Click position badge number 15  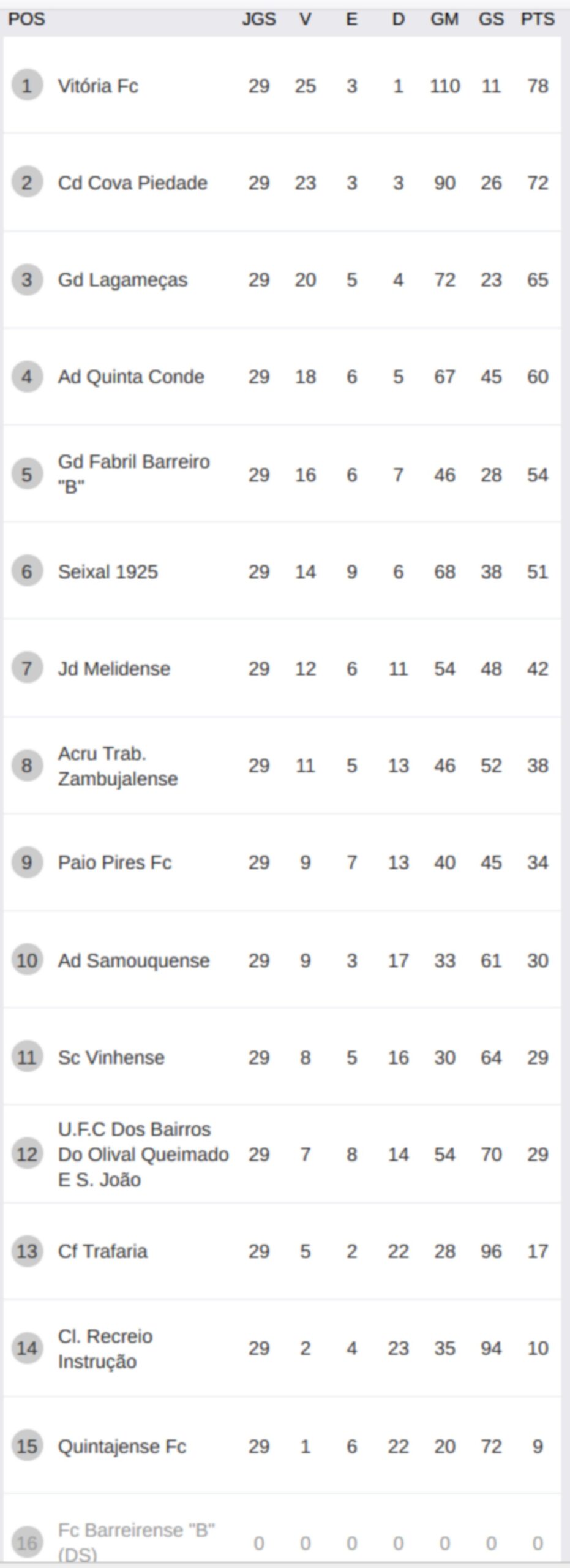pos(27,1446)
